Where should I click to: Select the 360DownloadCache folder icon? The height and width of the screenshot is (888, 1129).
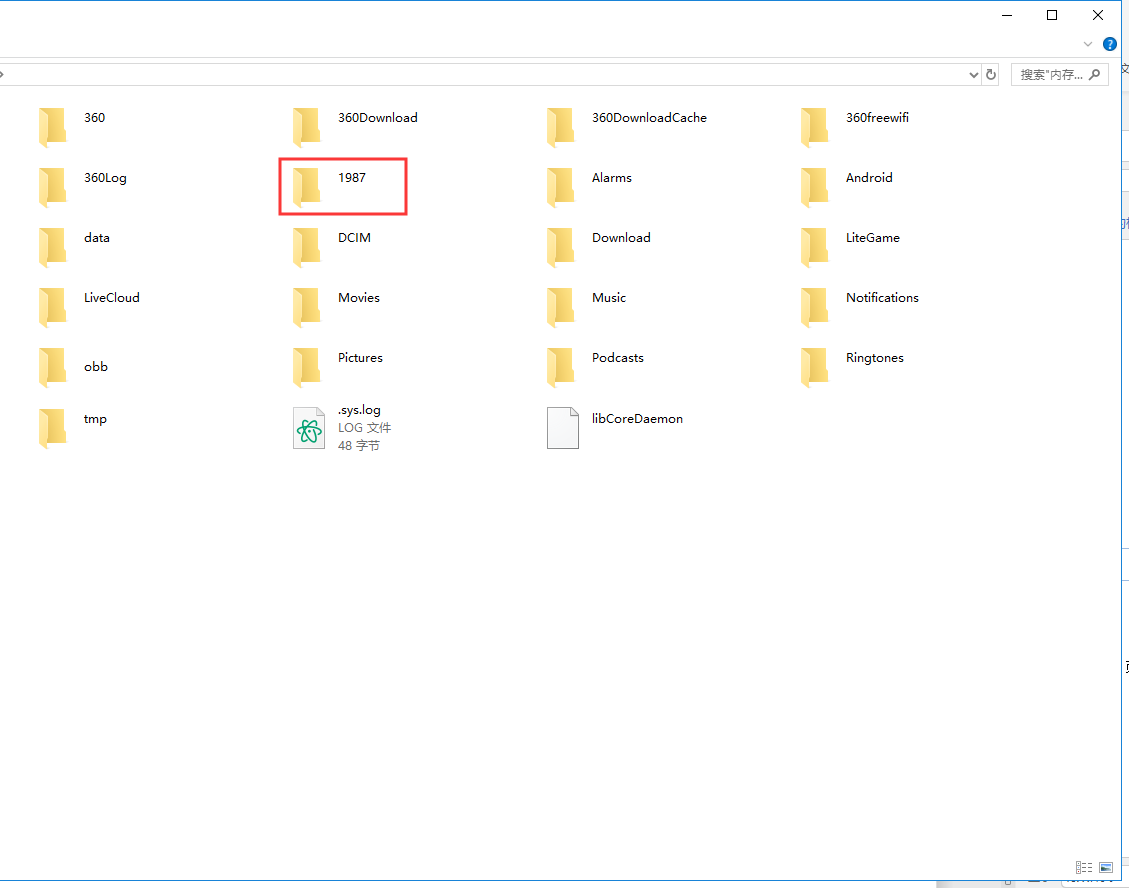click(x=561, y=127)
